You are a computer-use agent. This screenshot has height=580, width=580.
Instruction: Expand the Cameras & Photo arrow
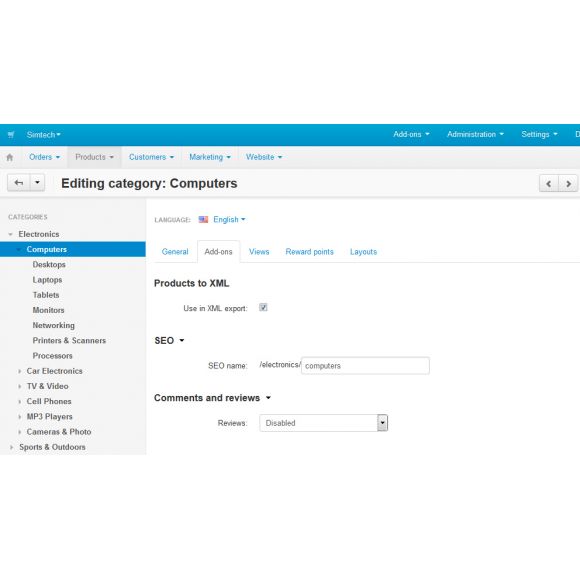click(x=20, y=432)
